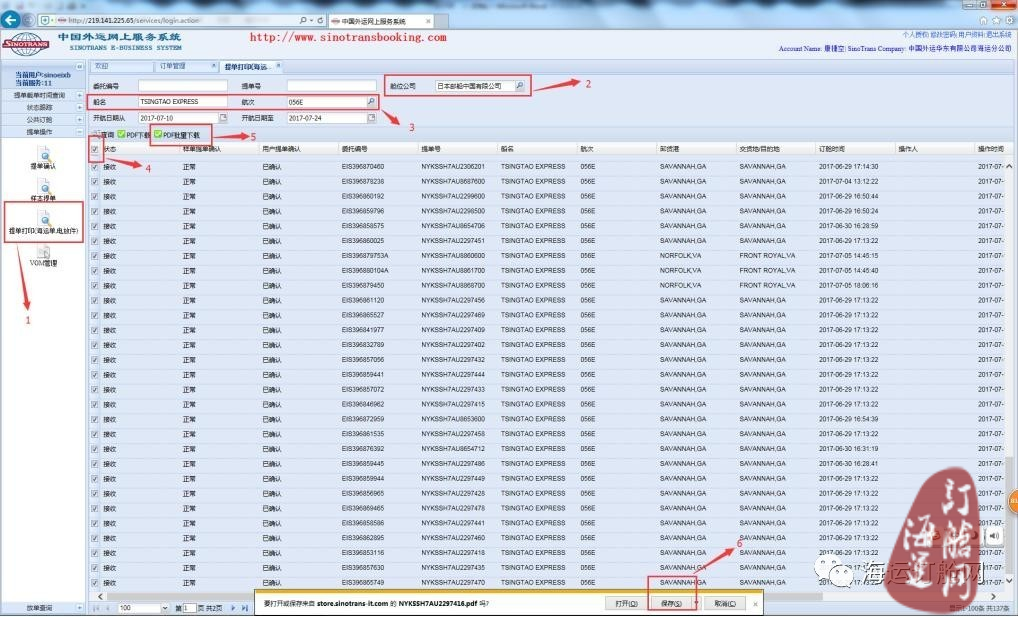Open the dropdown arrow beside 保存(S)
Screen dimensions: 1018x617
pyautogui.click(x=696, y=603)
